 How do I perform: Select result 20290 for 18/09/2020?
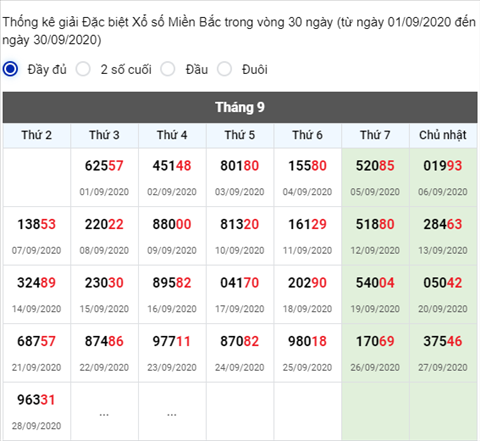(307, 283)
